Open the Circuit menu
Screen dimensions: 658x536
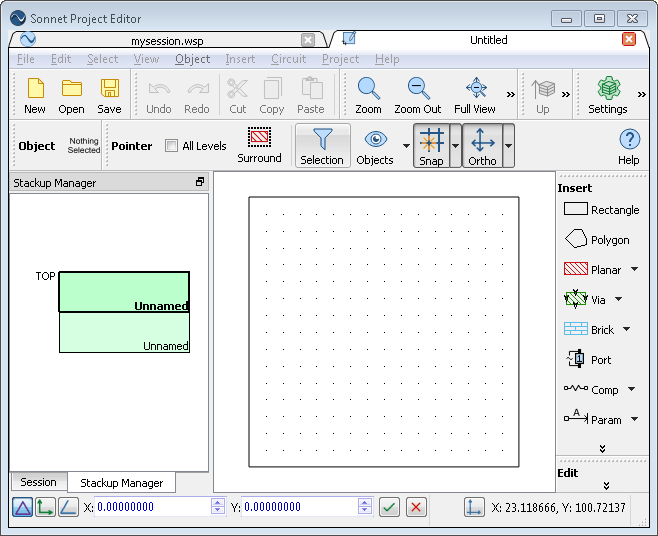point(288,59)
